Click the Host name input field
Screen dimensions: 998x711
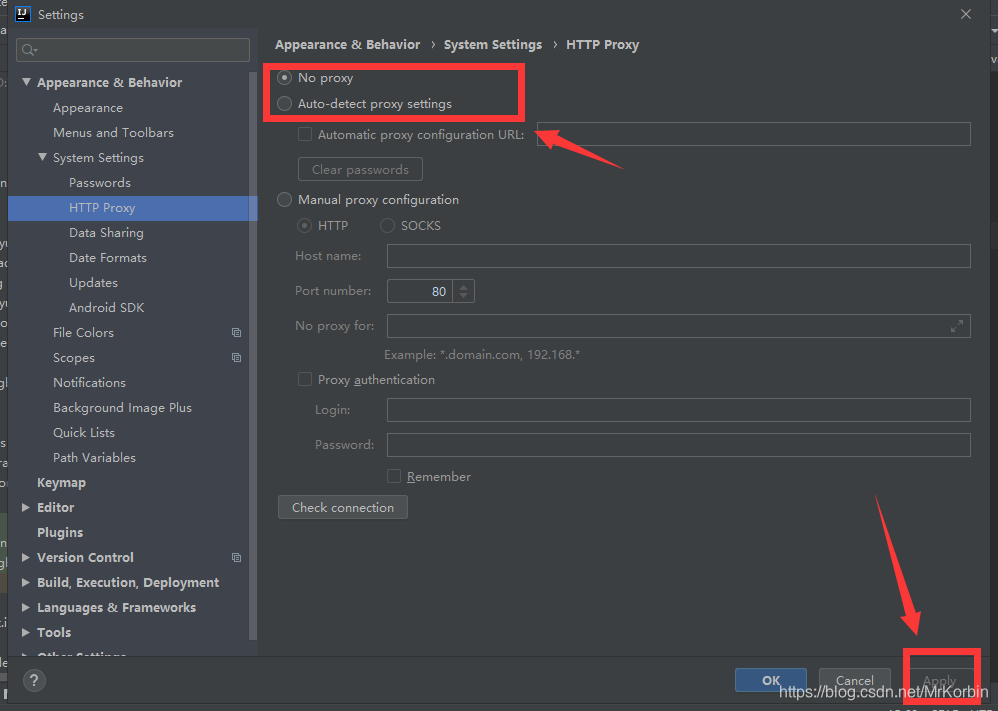(678, 256)
